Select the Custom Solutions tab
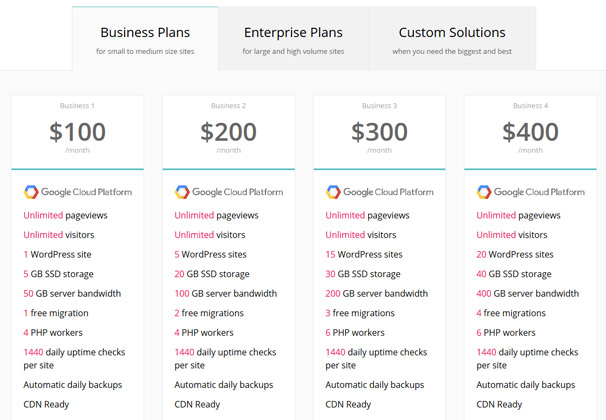The width and height of the screenshot is (606, 420). (452, 39)
